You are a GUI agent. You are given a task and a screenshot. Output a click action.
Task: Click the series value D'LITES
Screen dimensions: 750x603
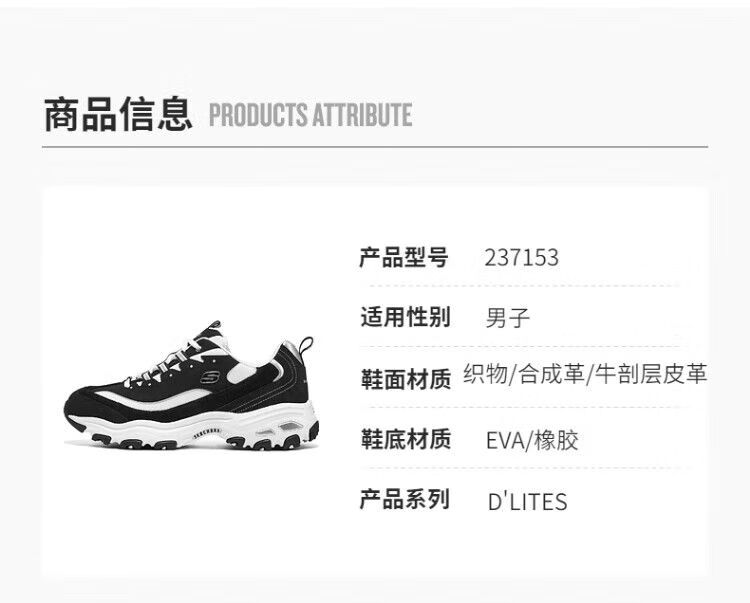528,502
